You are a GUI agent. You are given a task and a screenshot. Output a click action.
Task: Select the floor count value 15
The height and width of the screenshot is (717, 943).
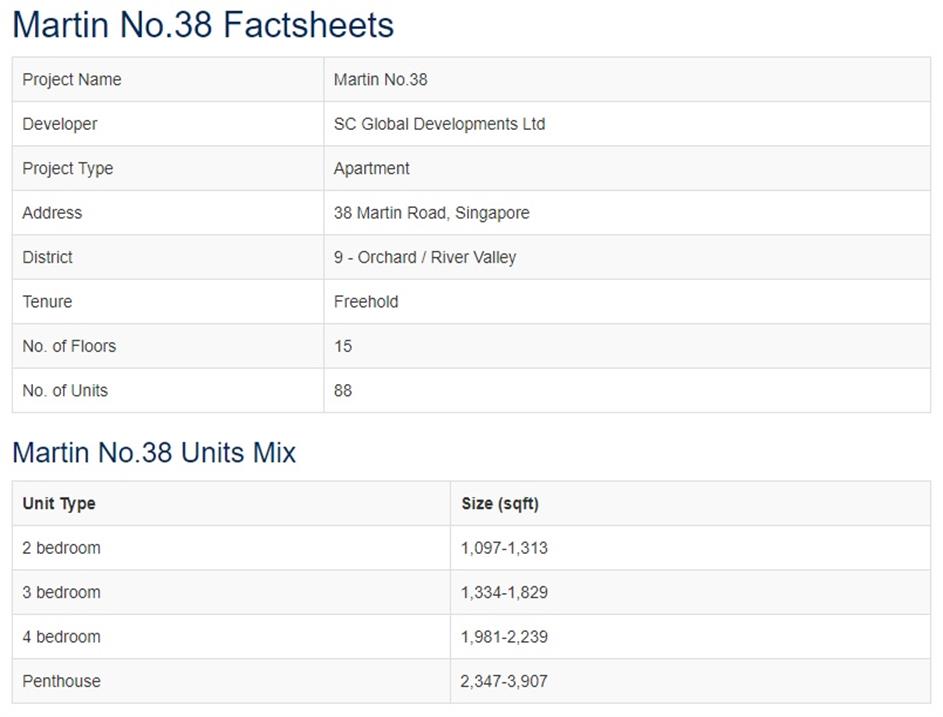pos(343,346)
